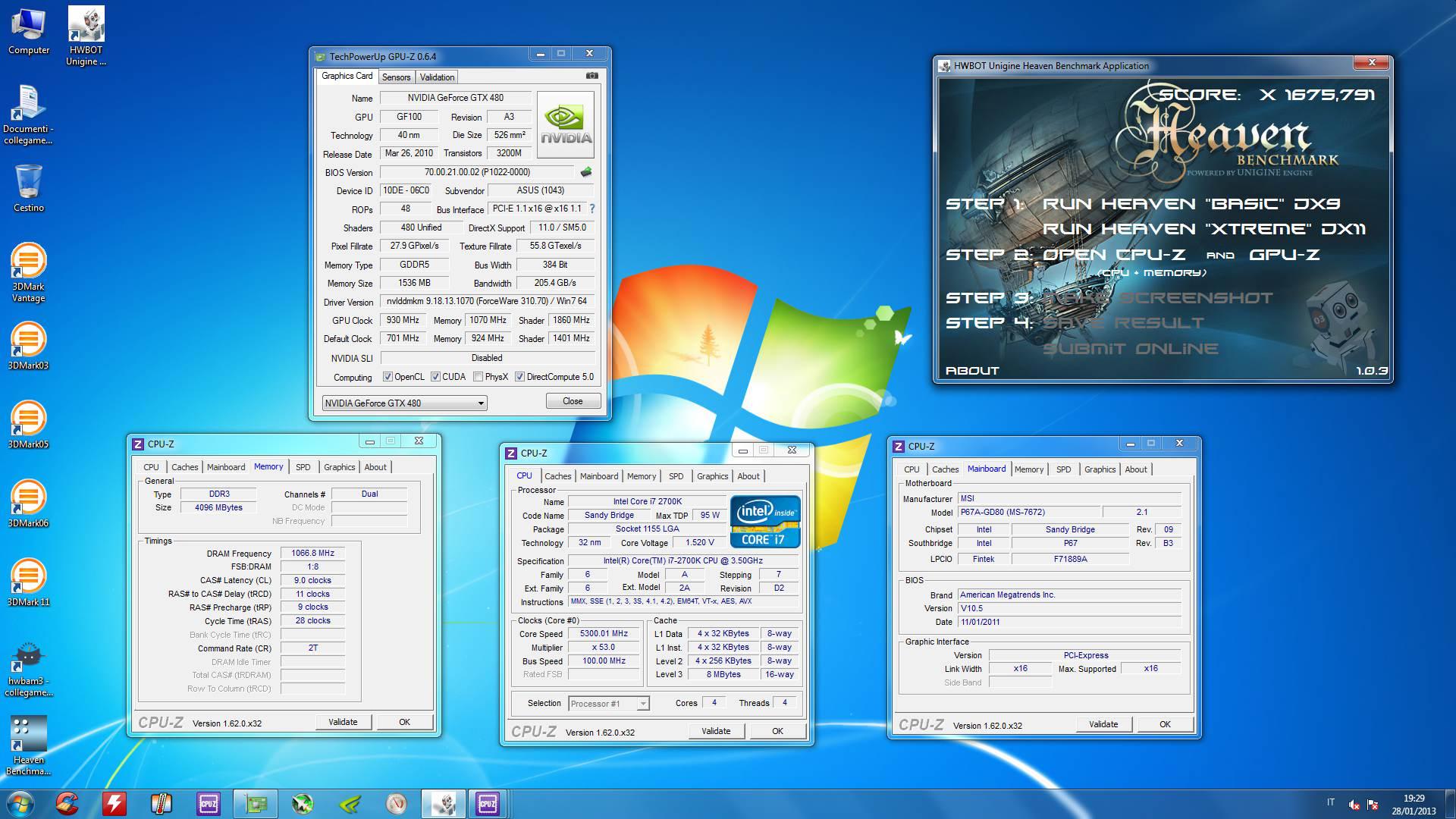1456x819 pixels.
Task: Open the Computer desktop icon
Action: [x=29, y=31]
